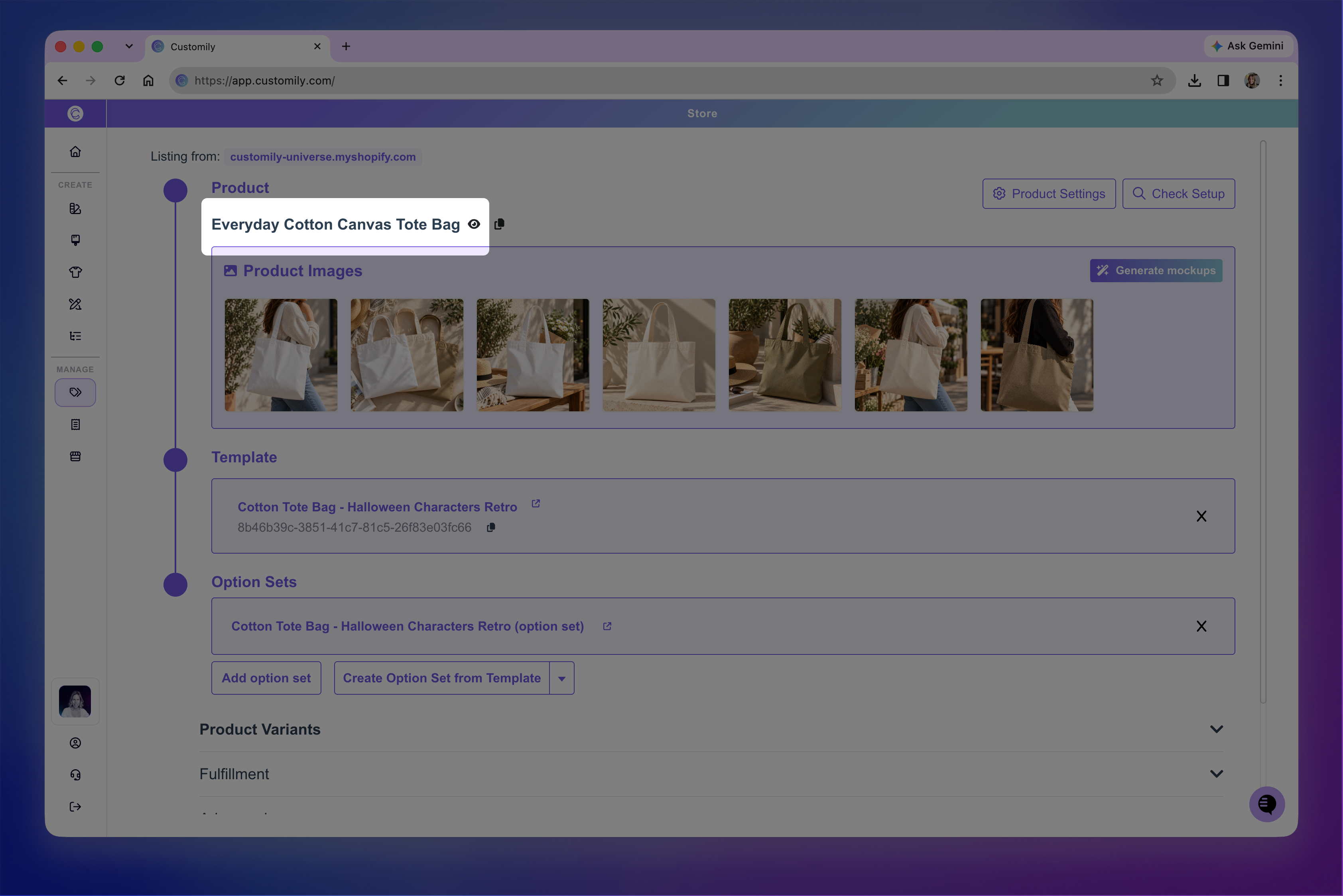Remove the Halloween Characters Retro template
Screen dimensions: 1343x896
(x=1201, y=516)
